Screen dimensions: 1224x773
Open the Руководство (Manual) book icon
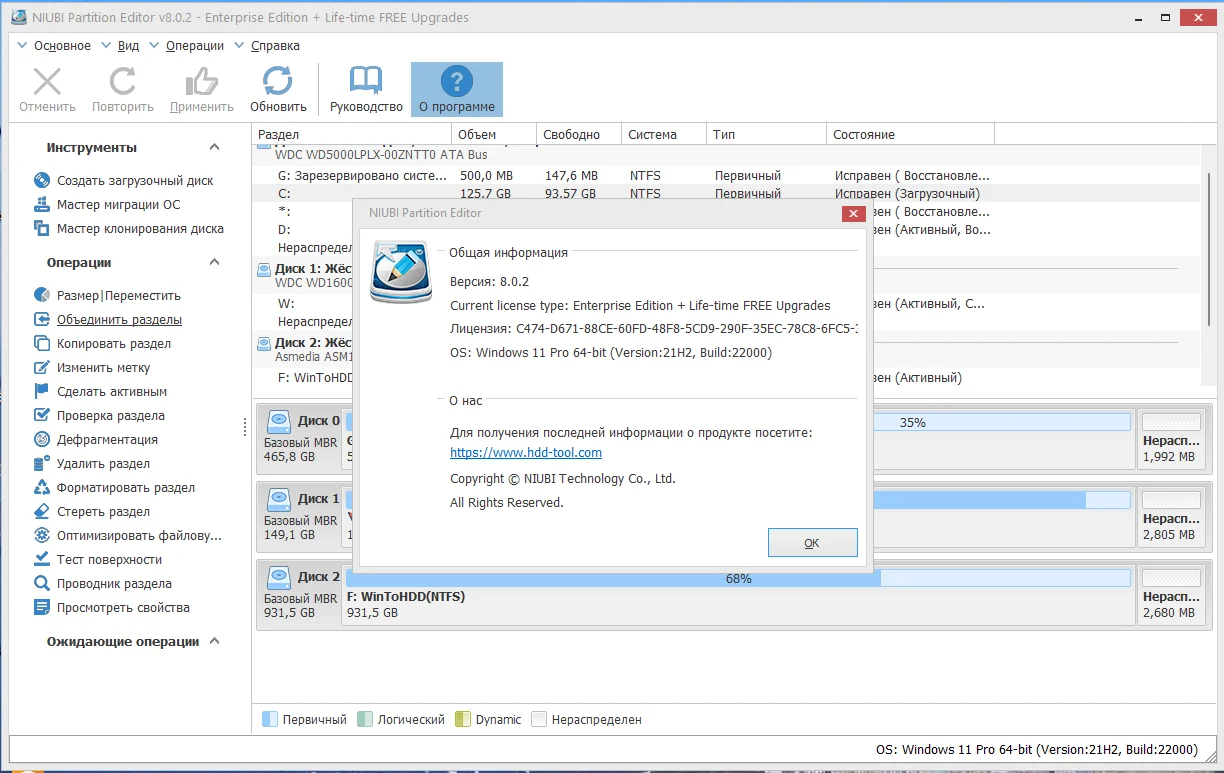coord(366,81)
